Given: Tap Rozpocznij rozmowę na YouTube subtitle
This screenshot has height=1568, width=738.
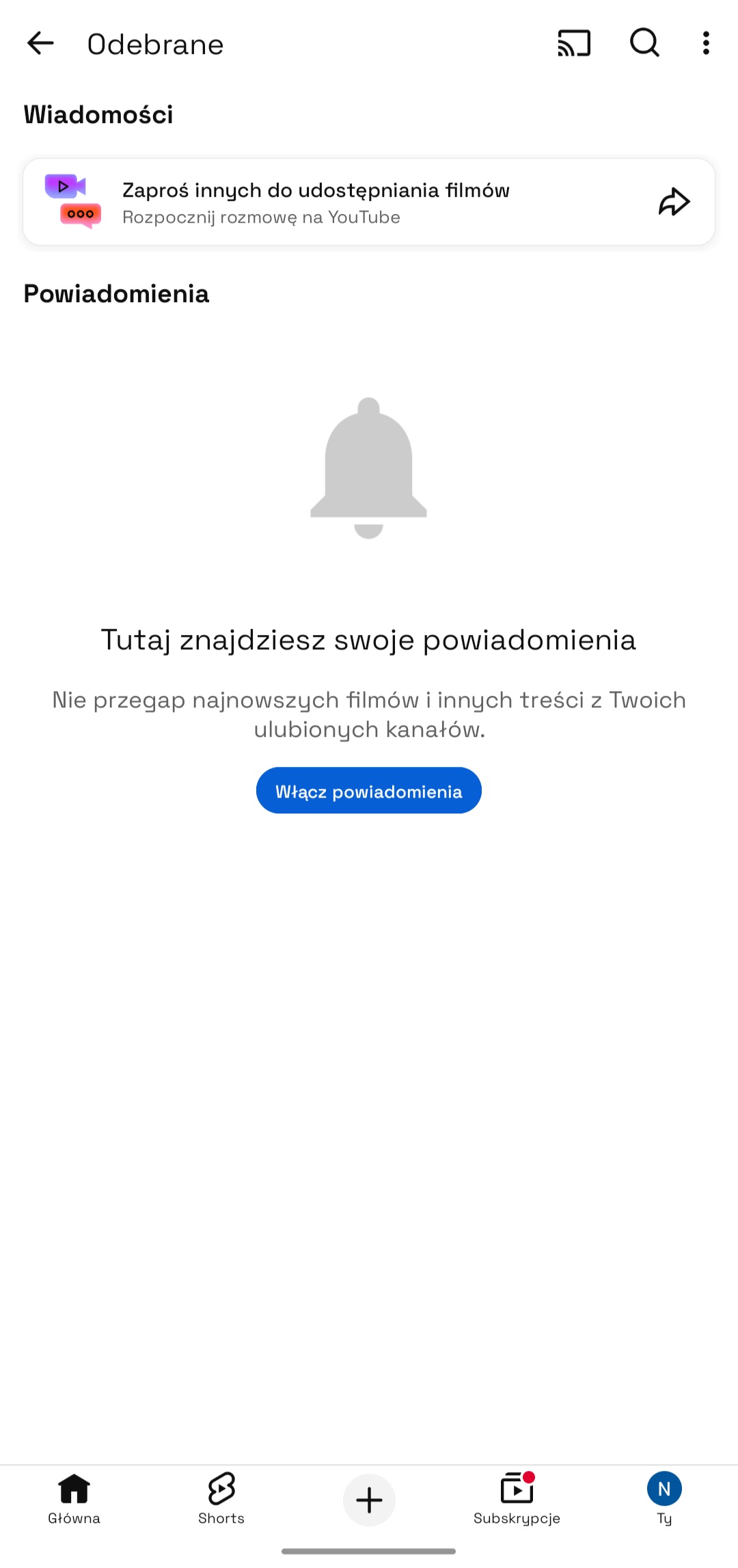Looking at the screenshot, I should click(261, 217).
